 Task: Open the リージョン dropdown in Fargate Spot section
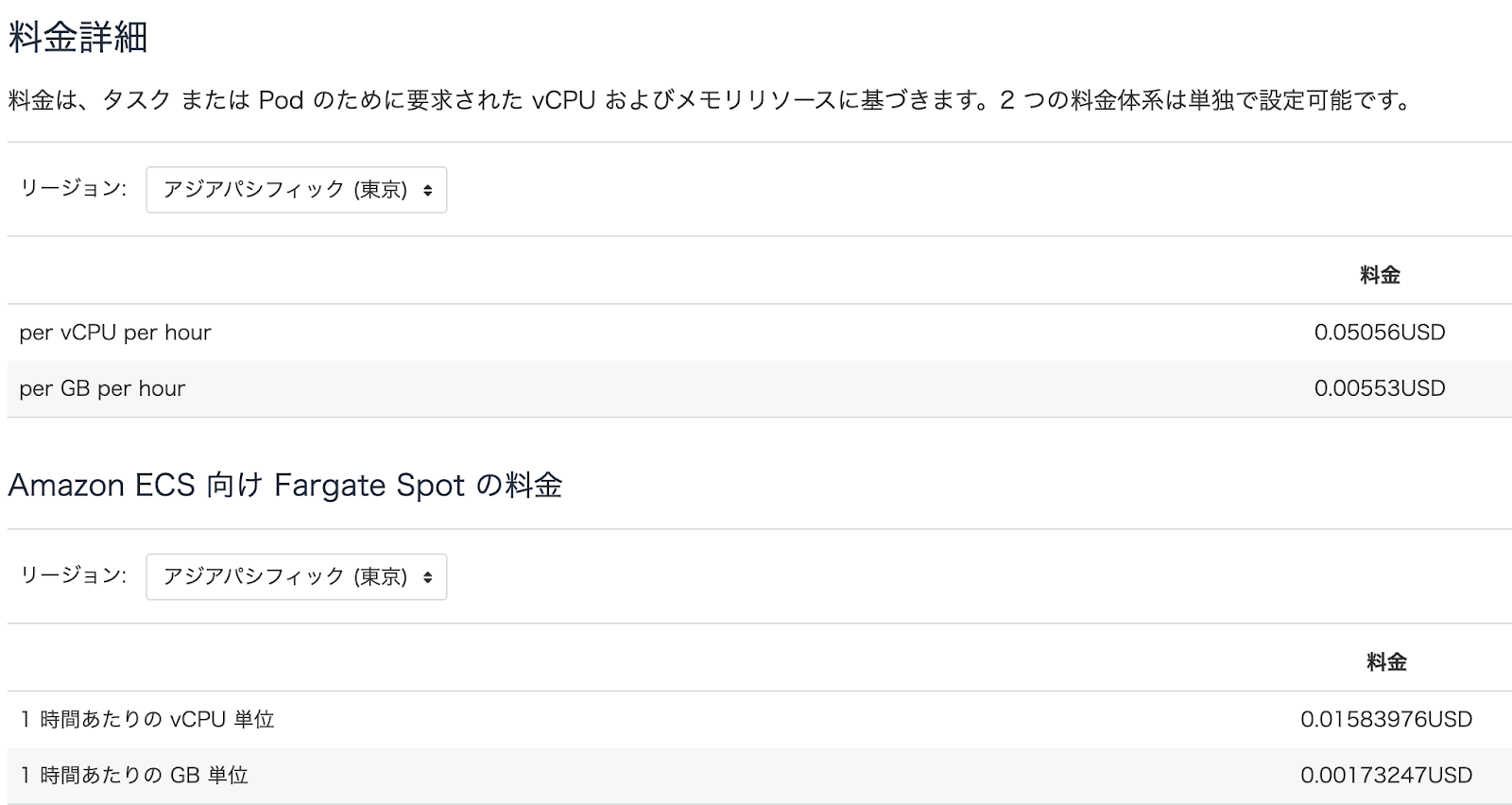pos(296,576)
